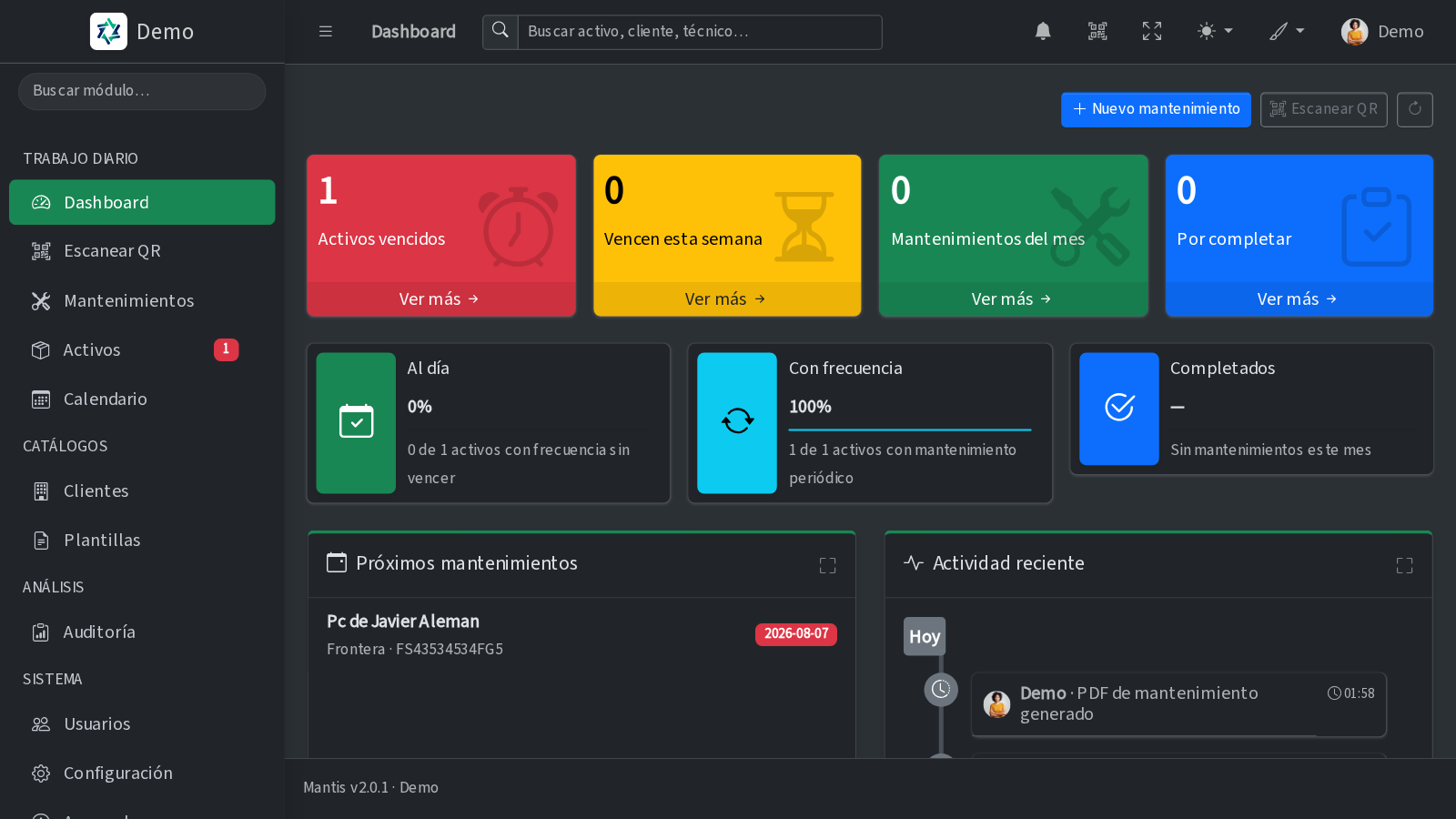Click the green calendar-check Al día icon
The height and width of the screenshot is (819, 1456).
[x=356, y=423]
